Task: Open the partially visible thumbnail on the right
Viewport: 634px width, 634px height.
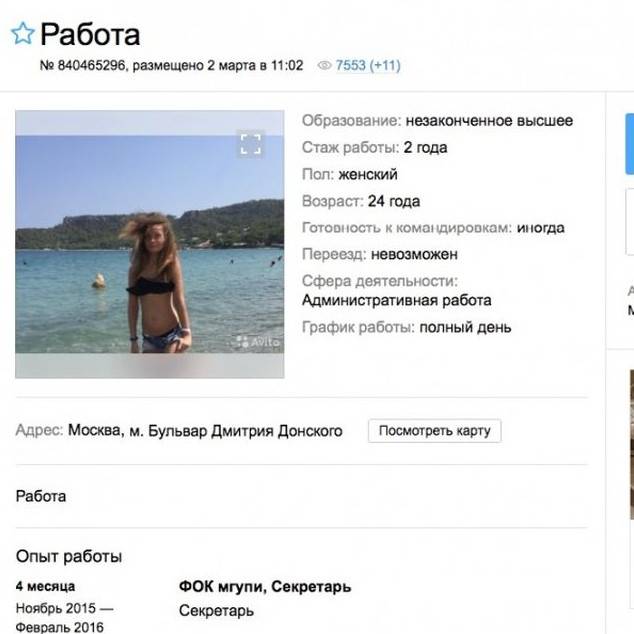Action: pyautogui.click(x=630, y=450)
